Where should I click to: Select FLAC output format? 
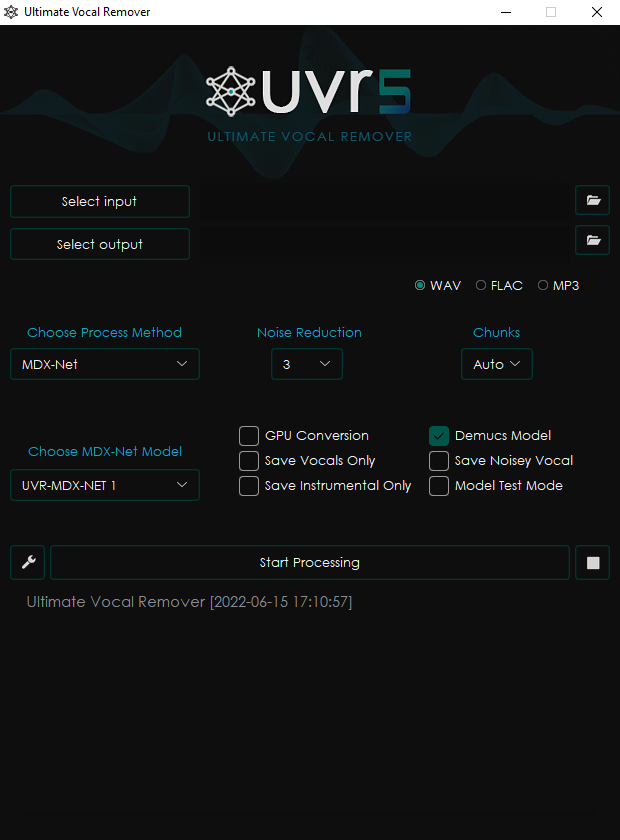[x=481, y=286]
